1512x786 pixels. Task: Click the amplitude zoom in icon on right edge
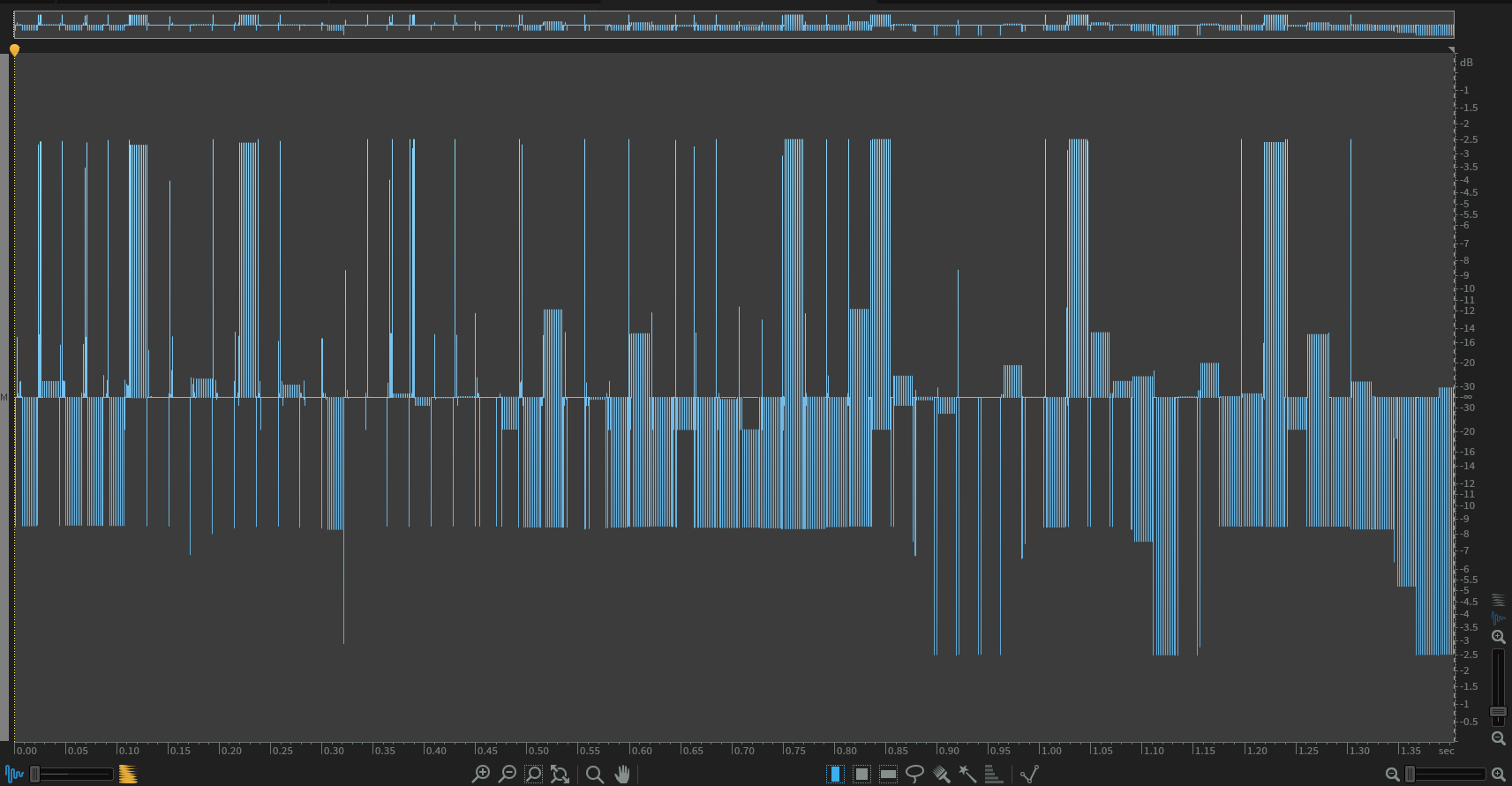(x=1498, y=637)
